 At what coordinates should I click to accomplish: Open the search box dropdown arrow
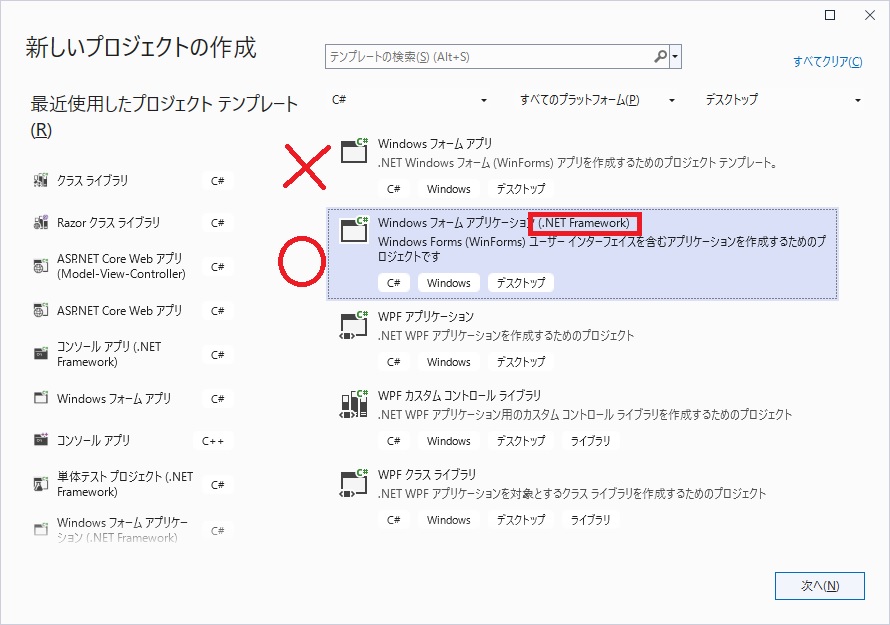[675, 57]
